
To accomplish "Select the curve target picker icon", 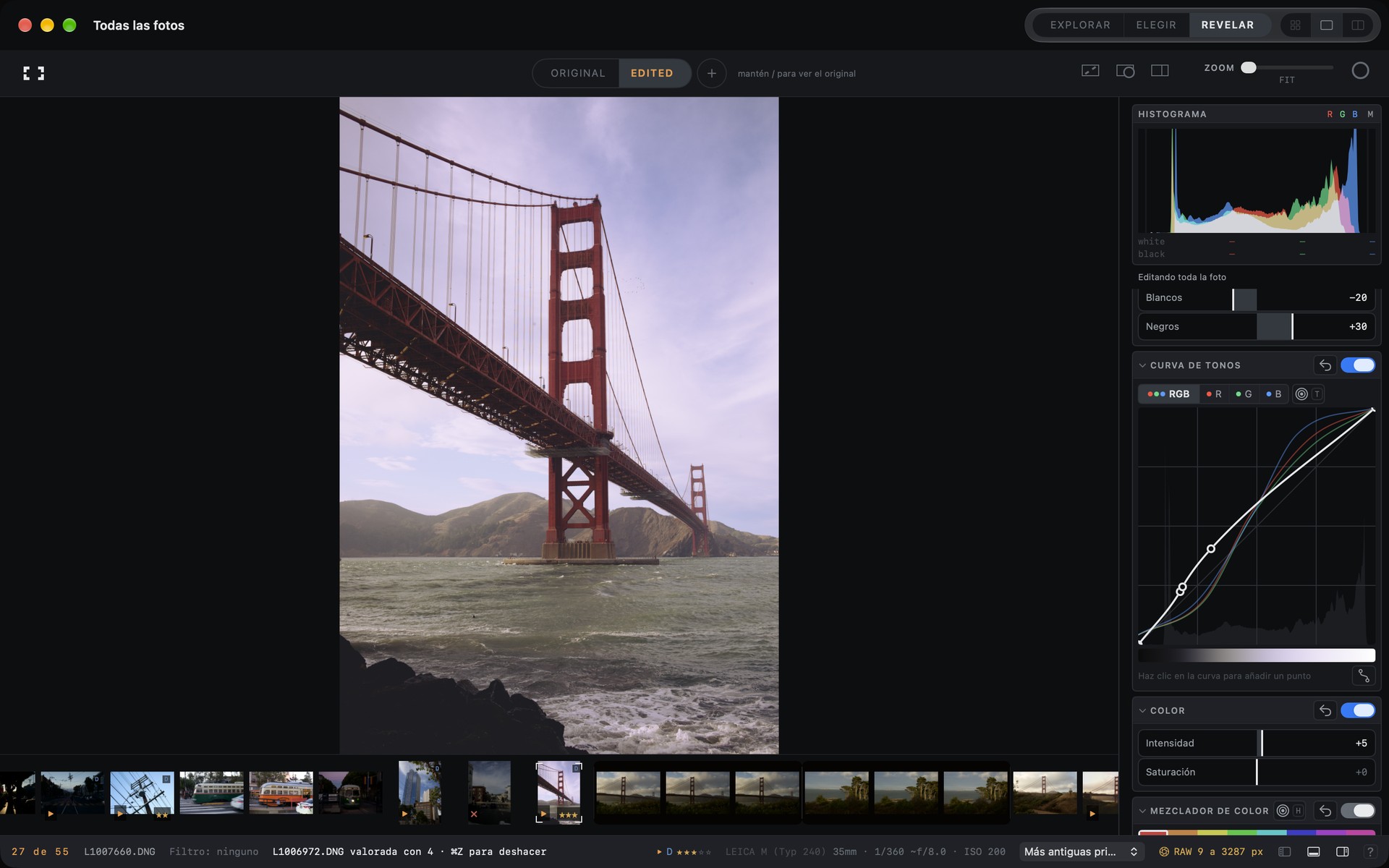I will [x=1301, y=394].
